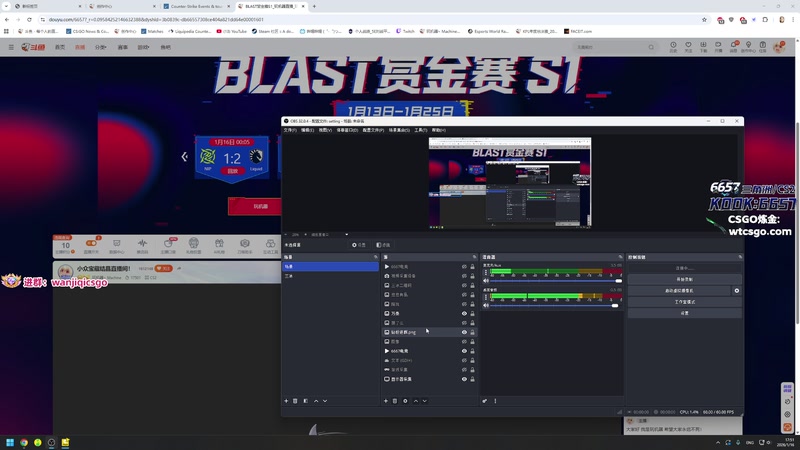Screen dimensions: 800x450
Task: Mute the Mic/Aux audio channel
Action: click(486, 281)
